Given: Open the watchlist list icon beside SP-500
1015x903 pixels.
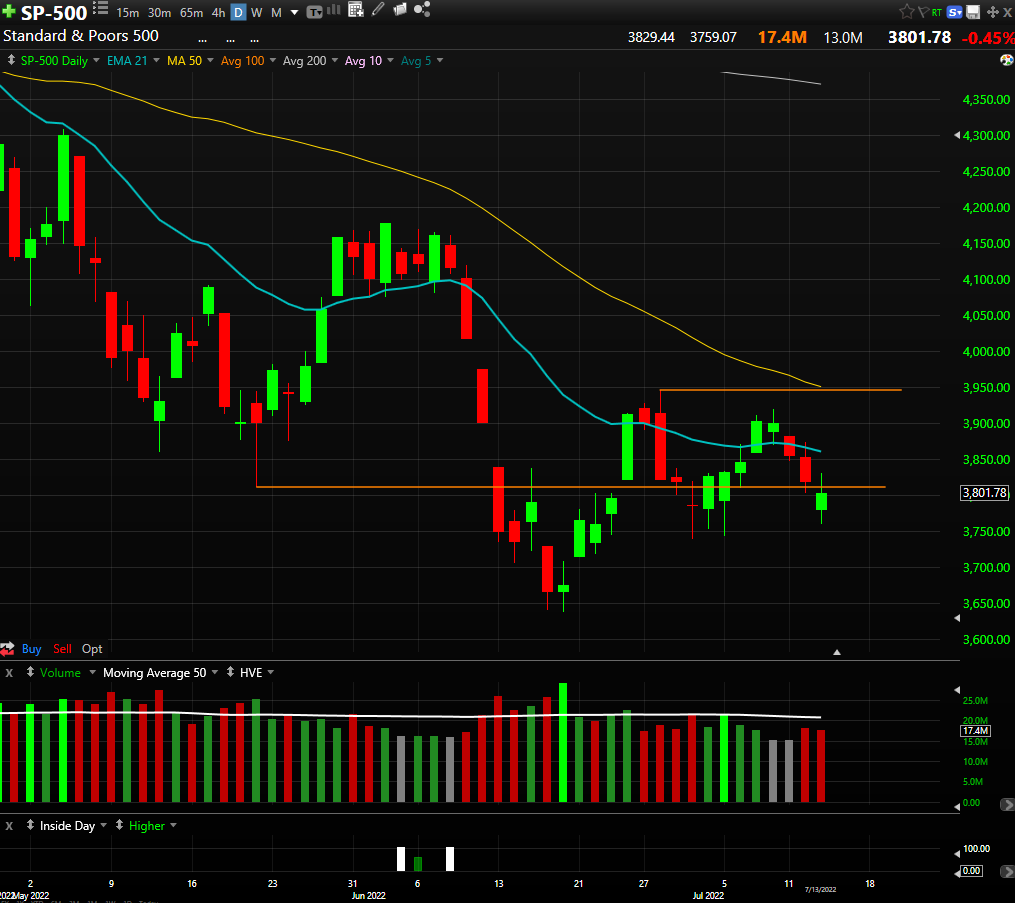Looking at the screenshot, I should coord(100,8).
